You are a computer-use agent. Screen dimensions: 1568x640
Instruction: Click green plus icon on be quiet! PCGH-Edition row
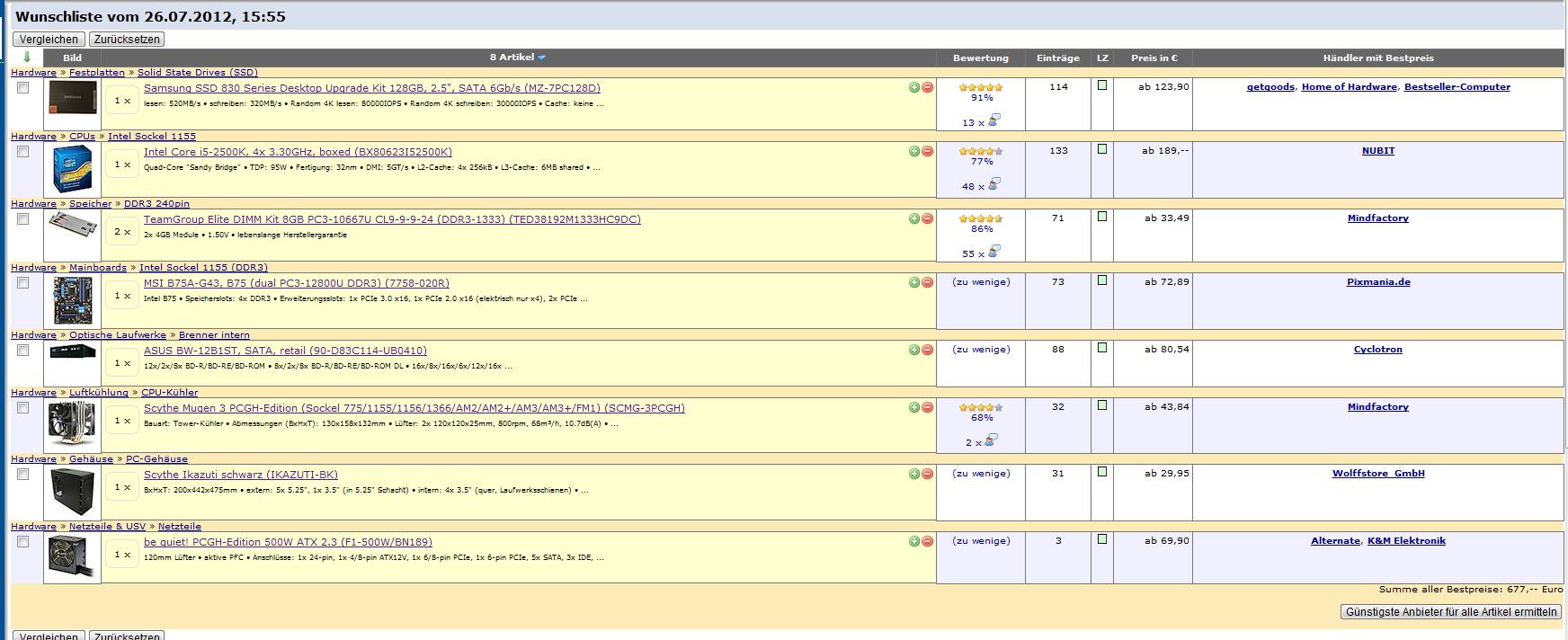914,541
